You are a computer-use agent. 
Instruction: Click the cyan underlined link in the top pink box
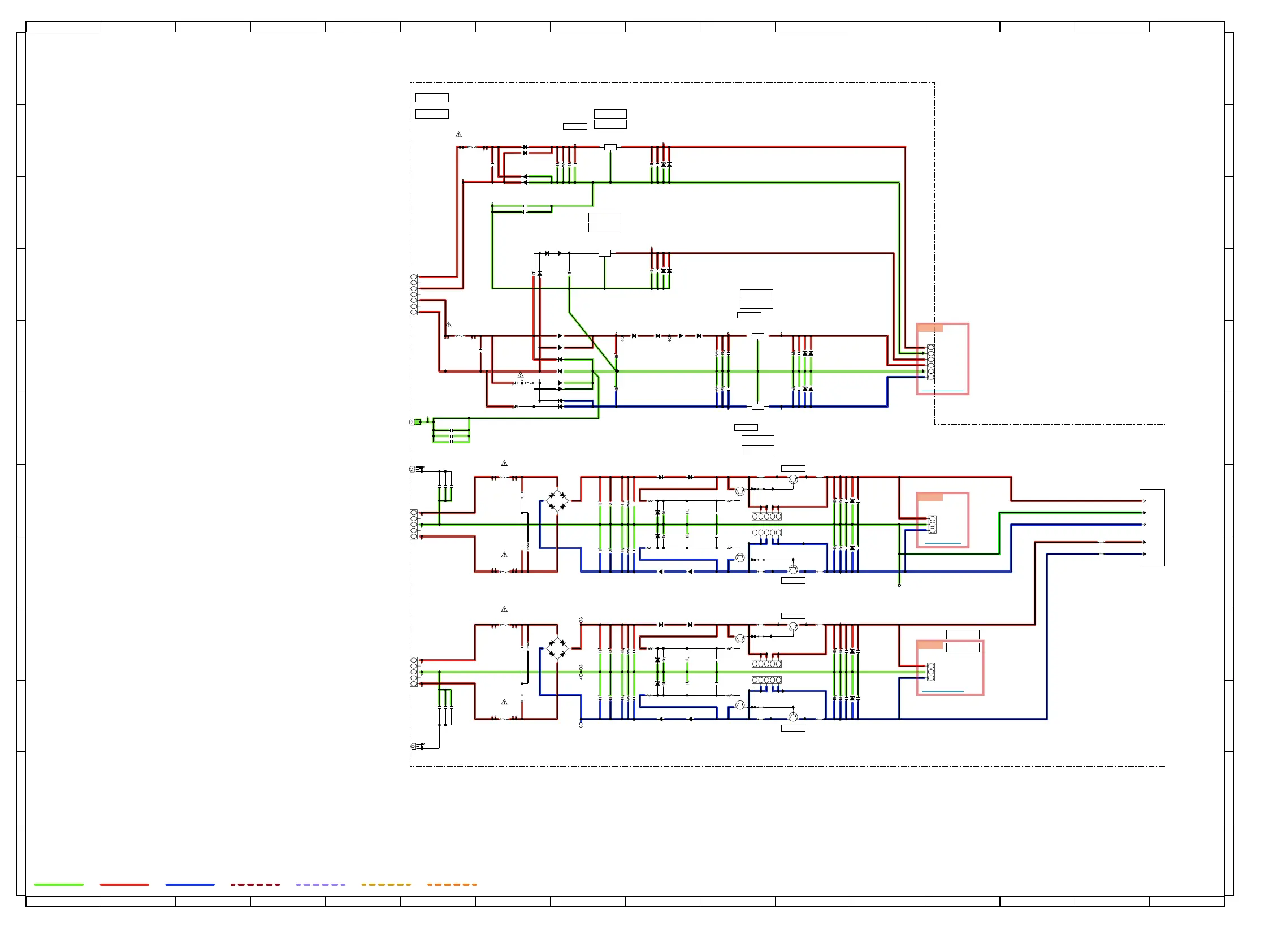(943, 391)
